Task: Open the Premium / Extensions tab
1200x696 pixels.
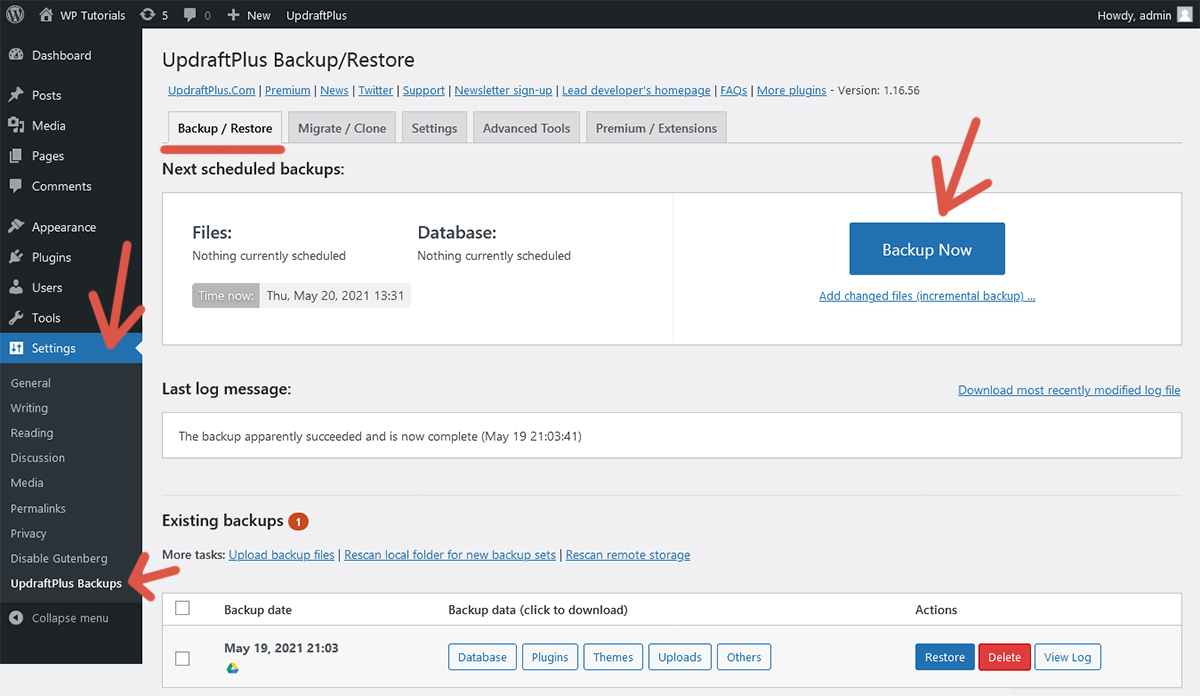Action: coord(656,128)
